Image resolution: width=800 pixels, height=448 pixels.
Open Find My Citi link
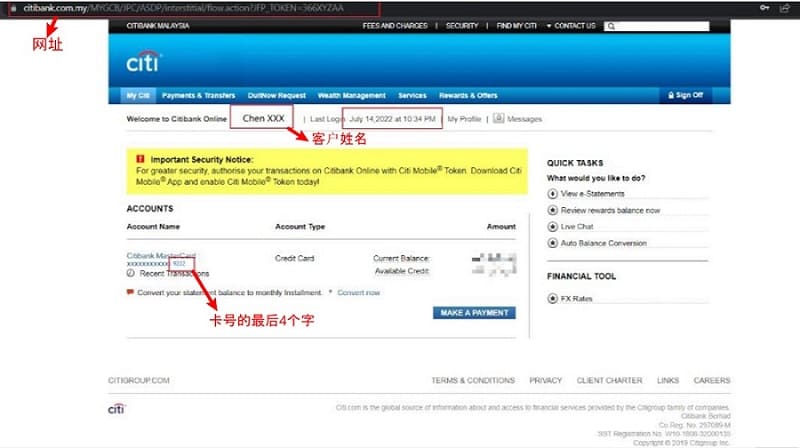click(516, 26)
